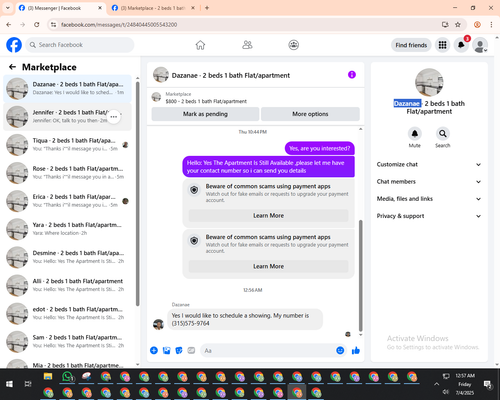
Task: Click the second Learn More scam warning button
Action: pyautogui.click(x=268, y=266)
